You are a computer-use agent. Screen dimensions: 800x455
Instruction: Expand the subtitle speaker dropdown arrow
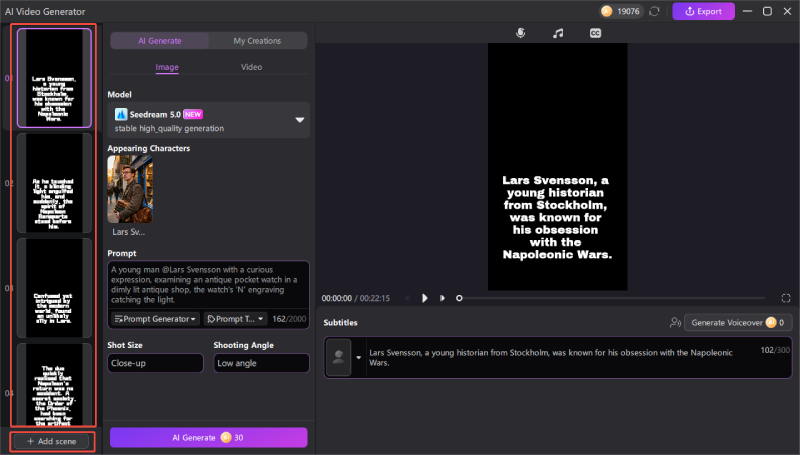pyautogui.click(x=359, y=357)
